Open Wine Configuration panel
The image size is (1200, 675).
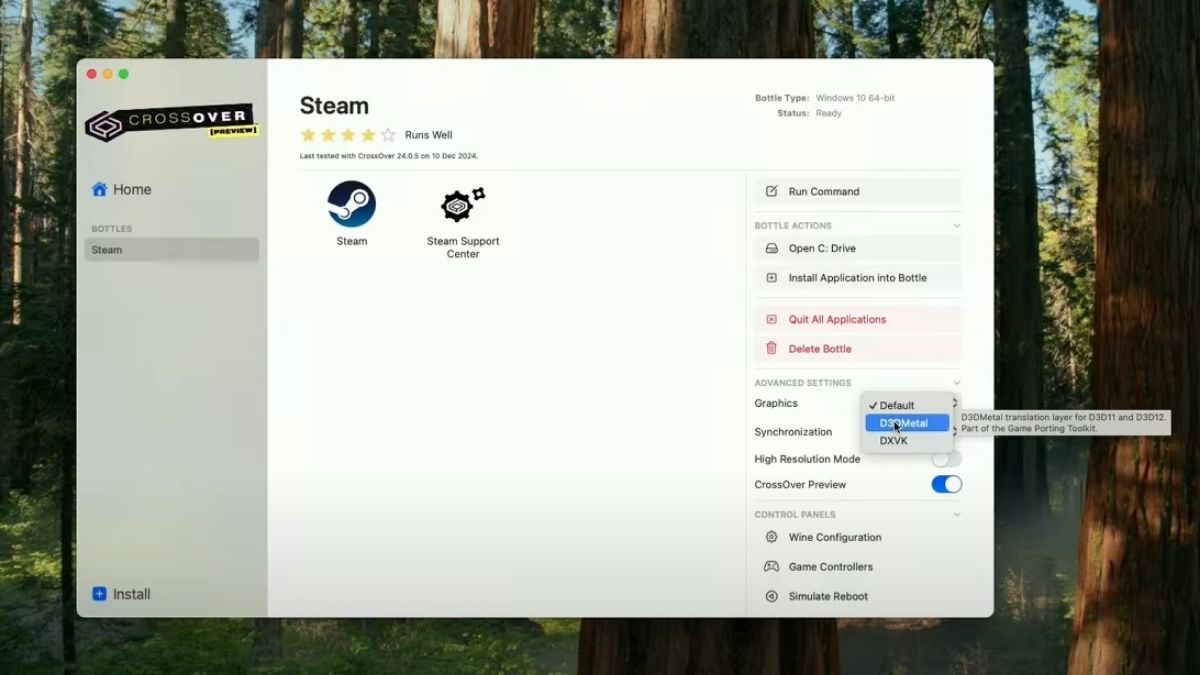(858, 537)
